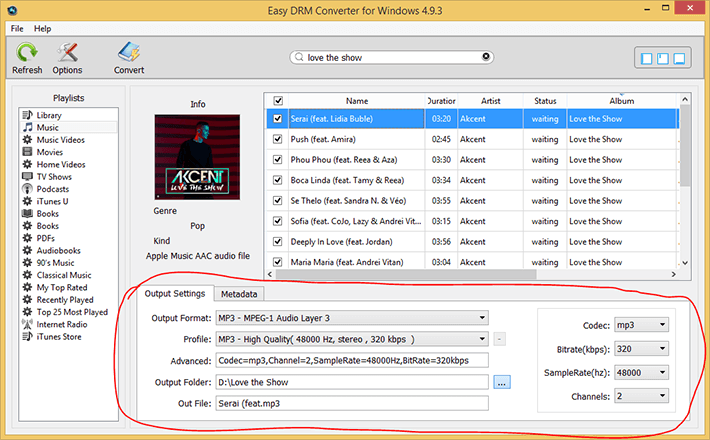Open the File menu
710x440 pixels.
coord(17,29)
